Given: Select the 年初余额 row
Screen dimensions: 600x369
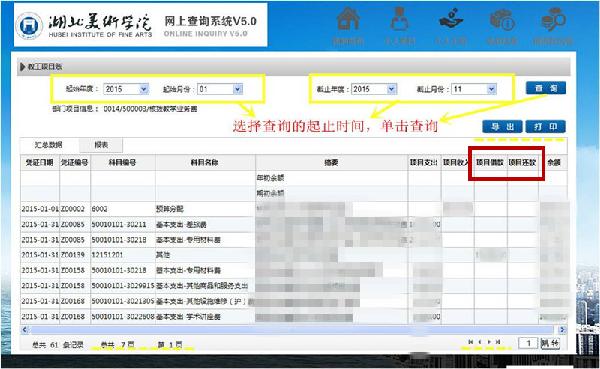Looking at the screenshot, I should 294,178.
